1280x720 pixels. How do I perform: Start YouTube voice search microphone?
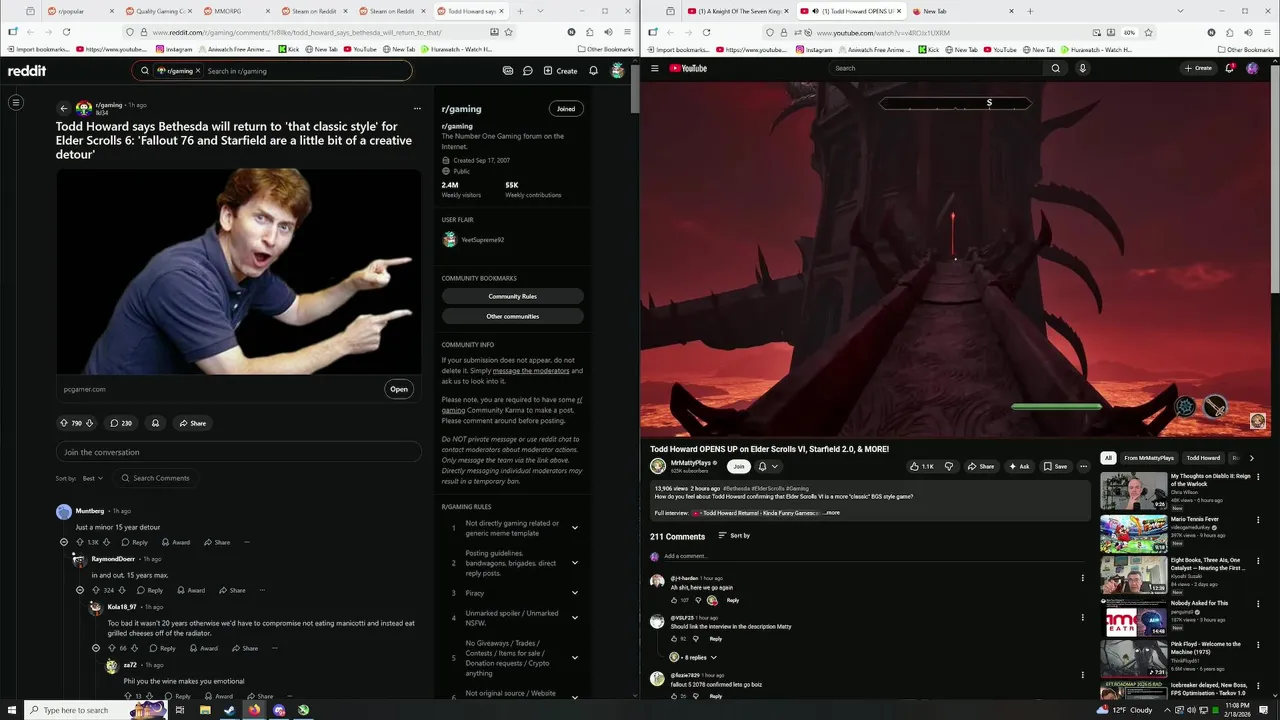1082,68
